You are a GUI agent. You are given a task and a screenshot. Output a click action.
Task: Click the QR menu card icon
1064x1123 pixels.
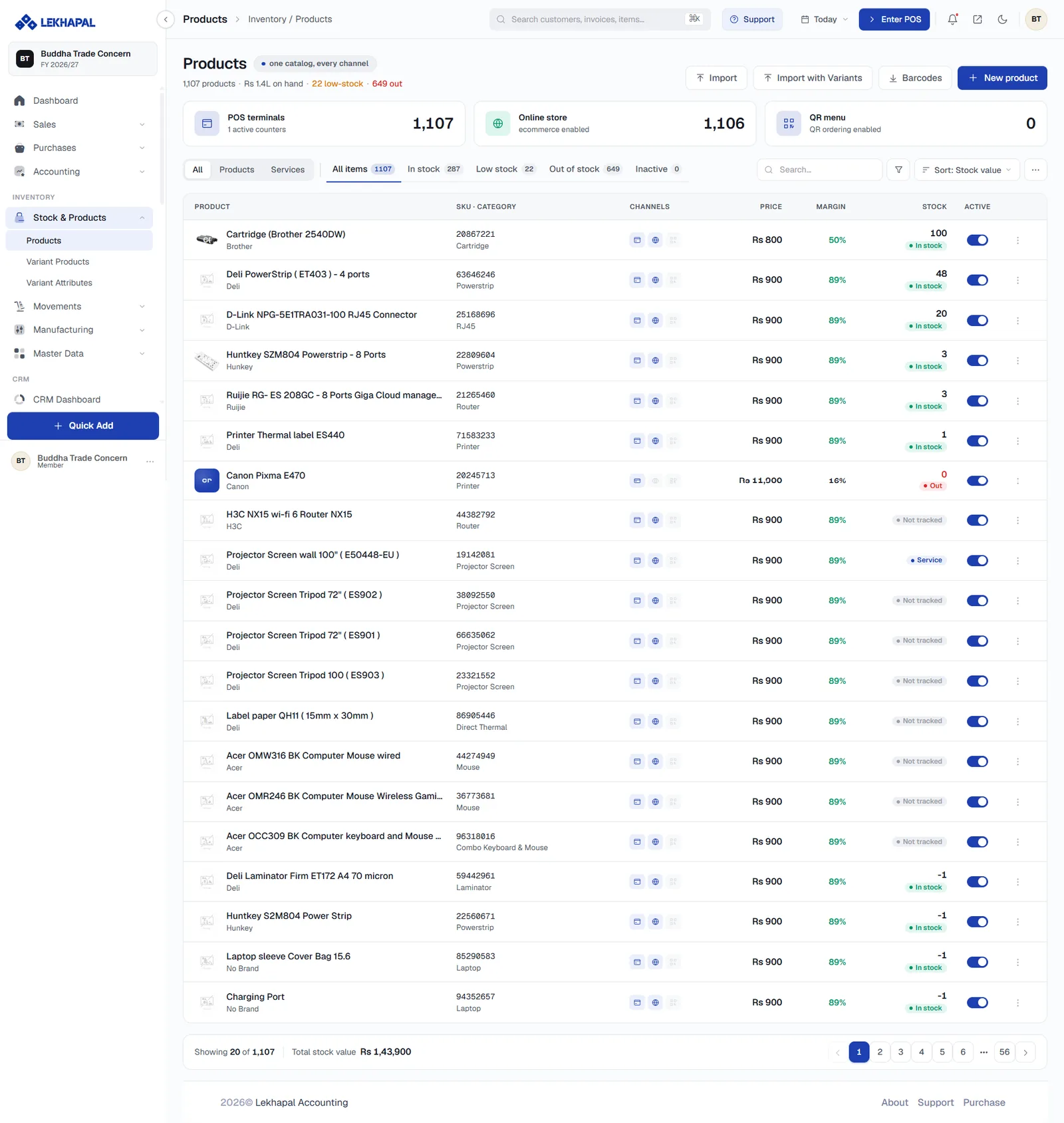tap(789, 124)
